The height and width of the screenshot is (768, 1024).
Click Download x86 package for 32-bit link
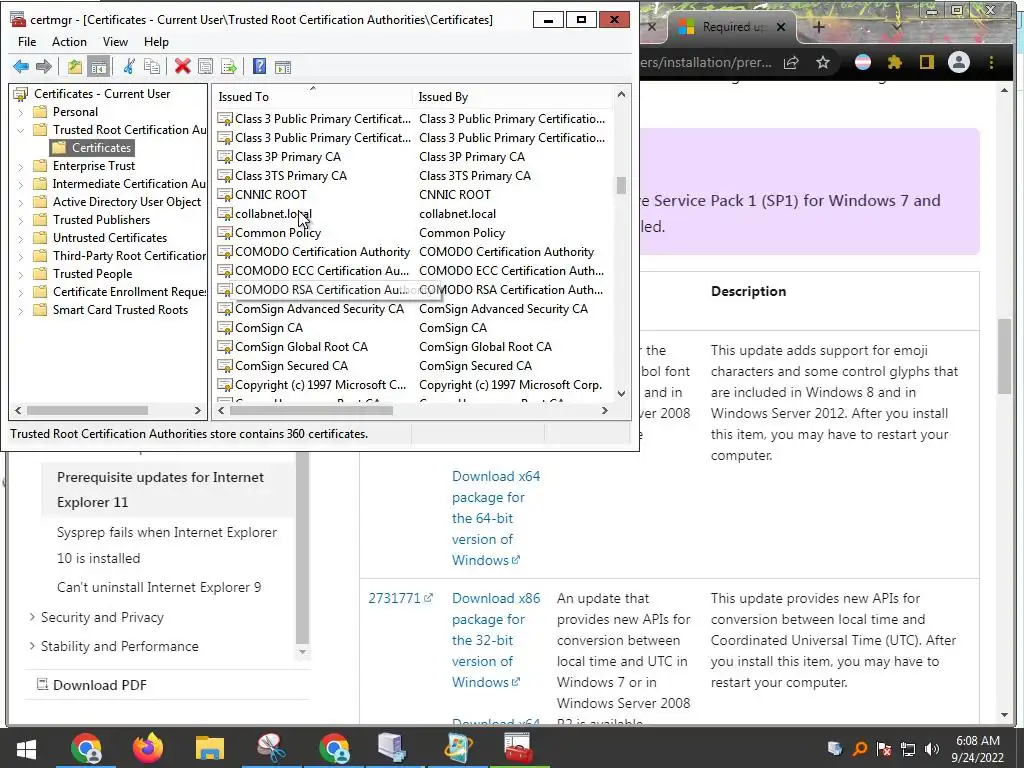[496, 640]
